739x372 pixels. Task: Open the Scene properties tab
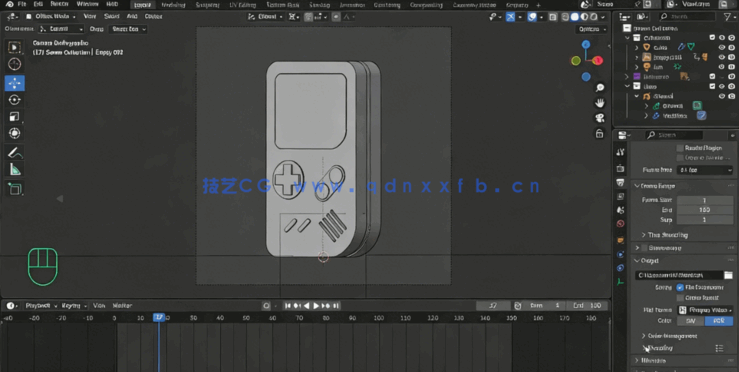(621, 210)
